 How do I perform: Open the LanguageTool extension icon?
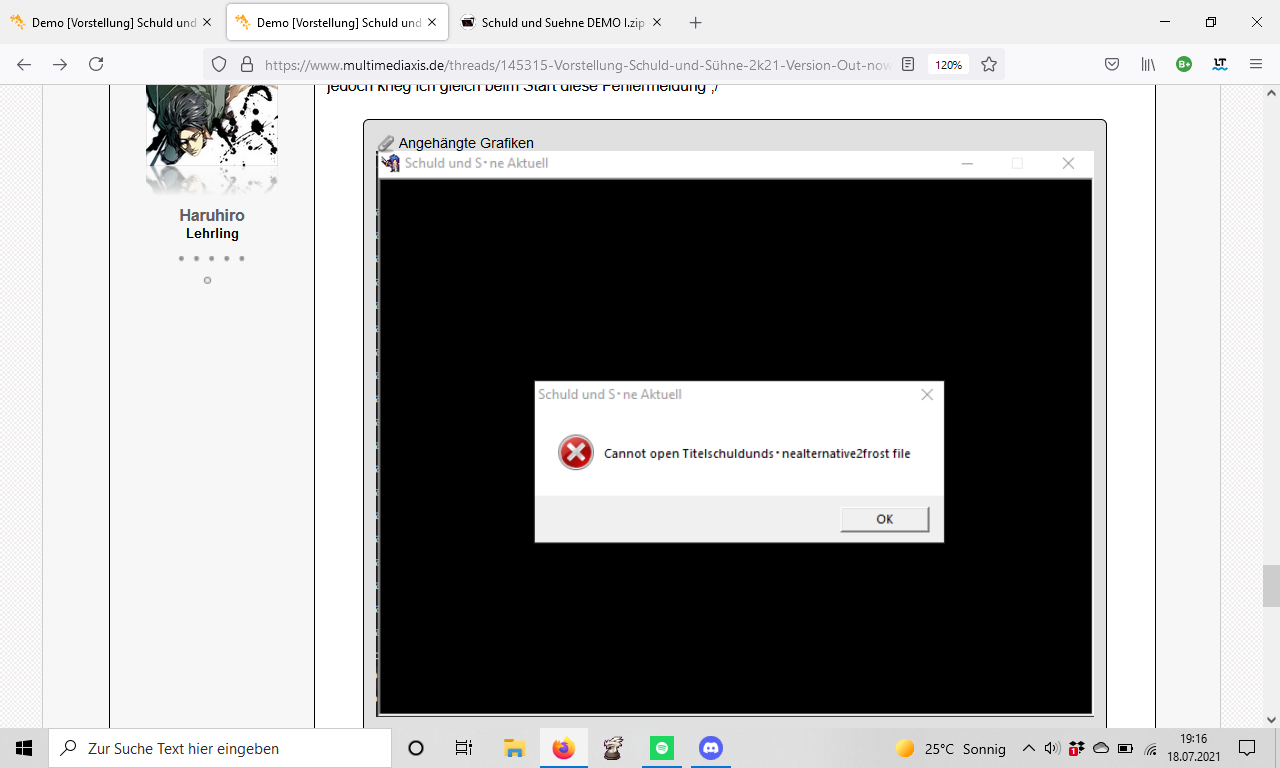(x=1219, y=64)
